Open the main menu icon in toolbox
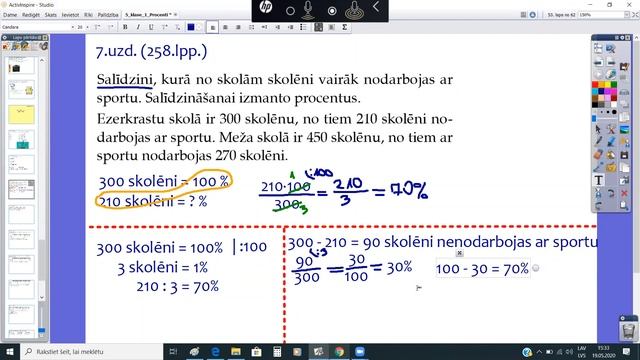The width and height of the screenshot is (640, 360). pyautogui.click(x=598, y=49)
